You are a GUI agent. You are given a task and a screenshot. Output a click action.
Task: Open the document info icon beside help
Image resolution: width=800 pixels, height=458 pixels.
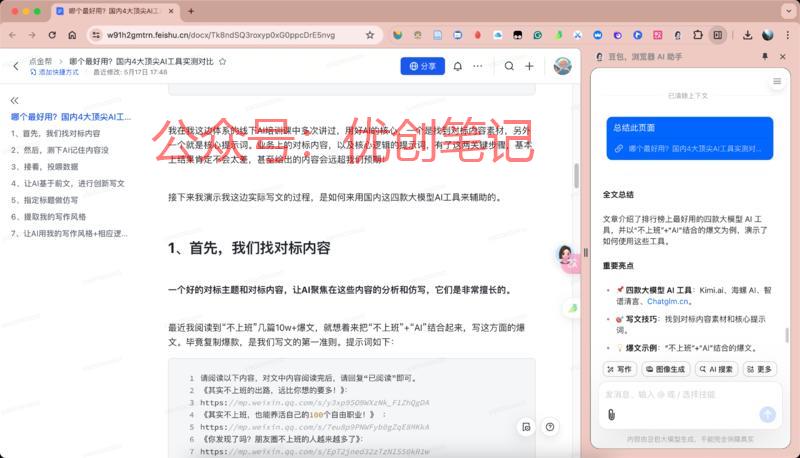[x=526, y=427]
